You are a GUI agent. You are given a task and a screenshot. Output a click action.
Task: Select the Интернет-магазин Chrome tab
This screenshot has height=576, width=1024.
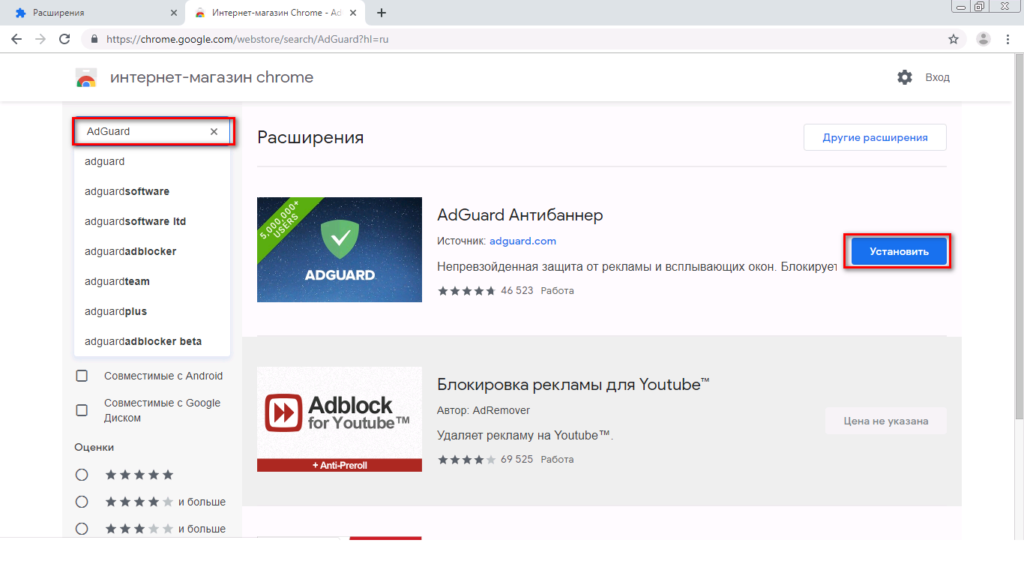[276, 13]
